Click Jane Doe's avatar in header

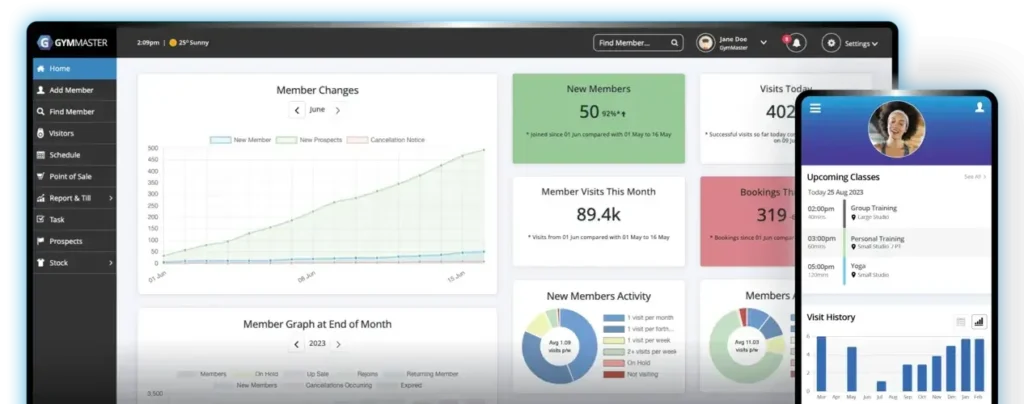coord(705,43)
